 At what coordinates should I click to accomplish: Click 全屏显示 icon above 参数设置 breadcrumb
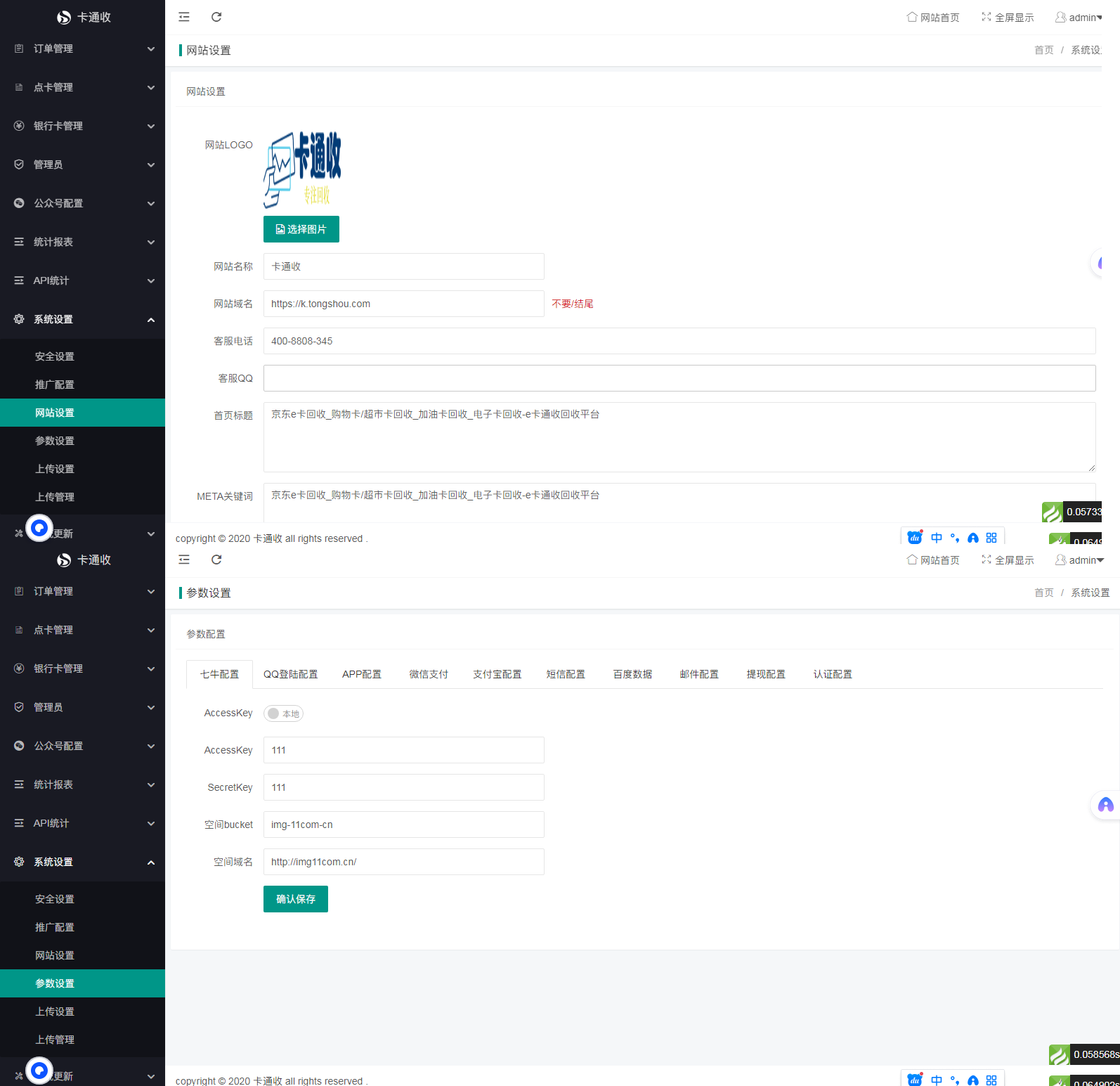click(986, 560)
